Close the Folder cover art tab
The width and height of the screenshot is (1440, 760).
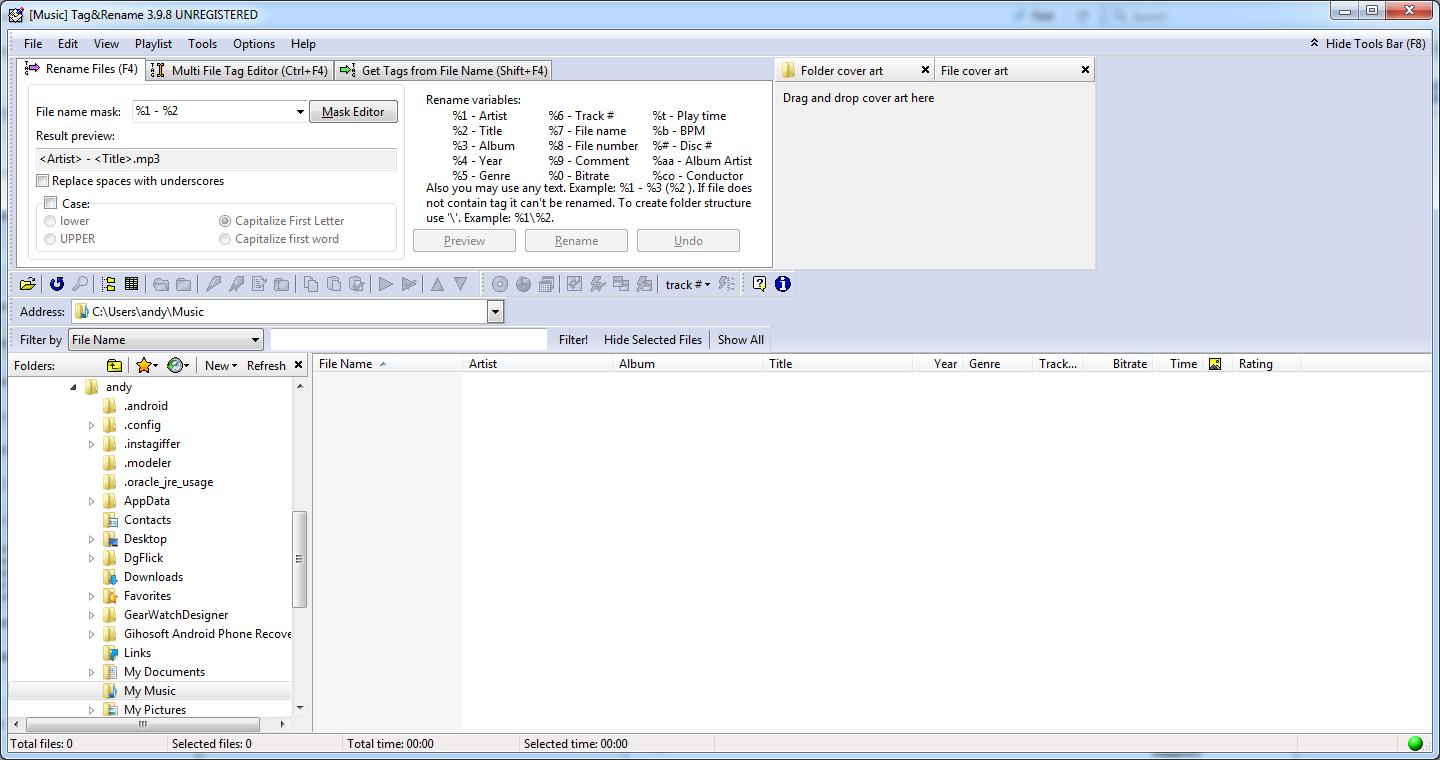[925, 70]
